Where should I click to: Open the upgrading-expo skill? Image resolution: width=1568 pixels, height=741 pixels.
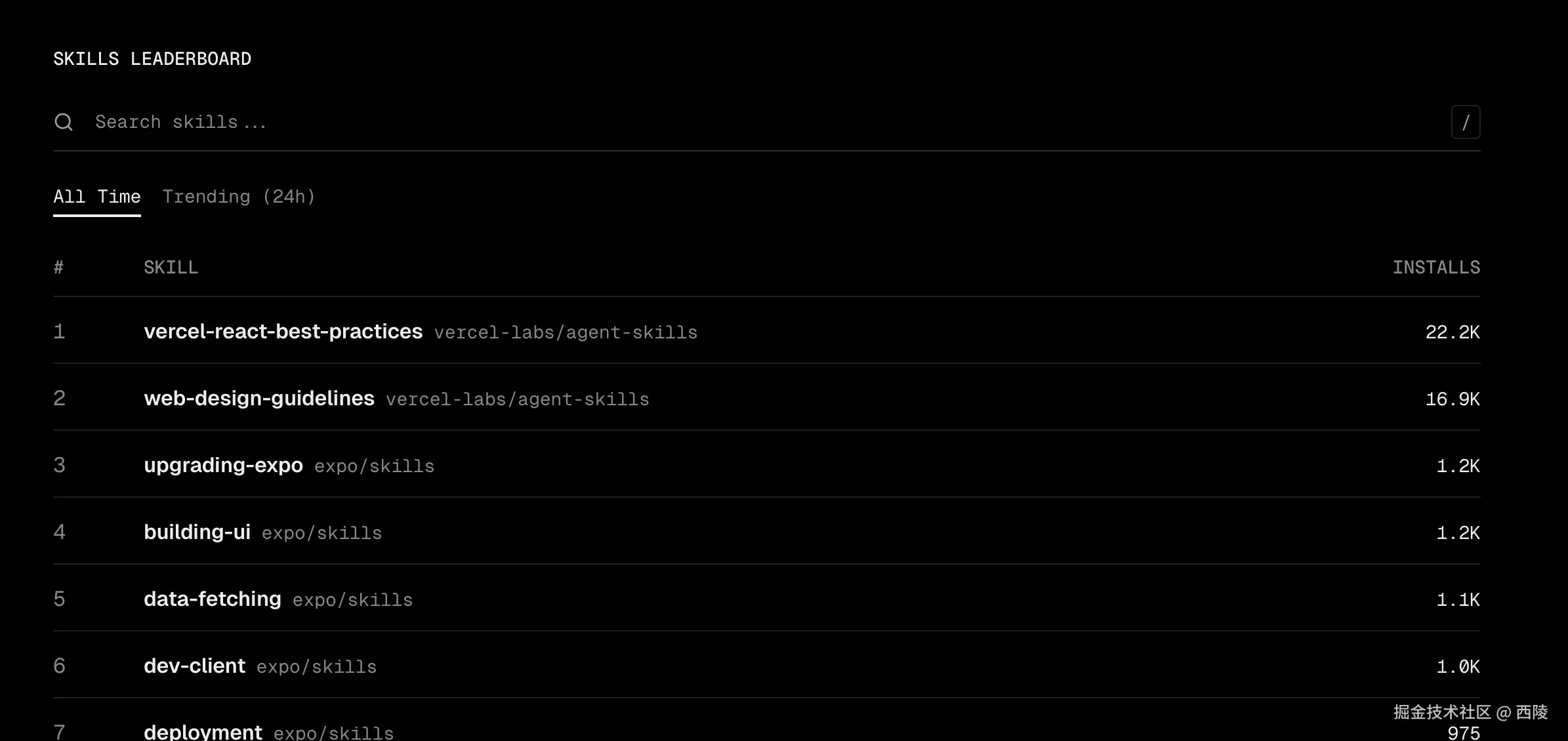click(x=223, y=466)
